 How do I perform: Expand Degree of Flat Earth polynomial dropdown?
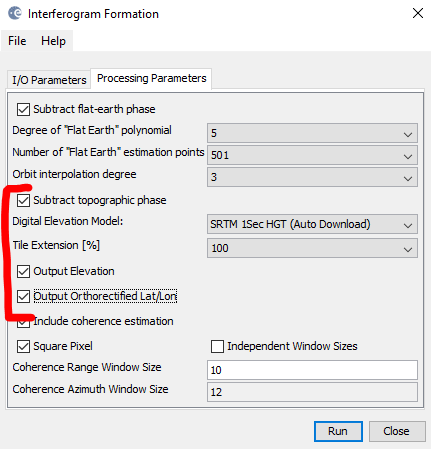(x=312, y=133)
